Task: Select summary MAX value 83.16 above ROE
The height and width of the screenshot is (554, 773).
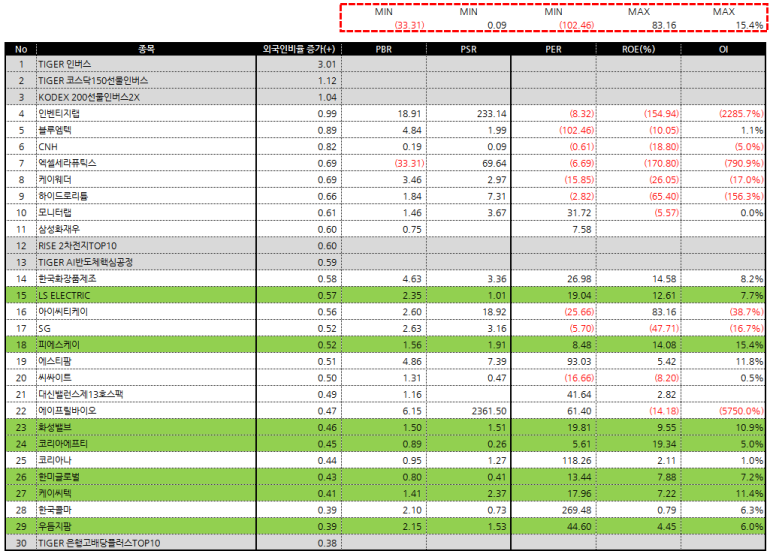Action: click(x=664, y=25)
